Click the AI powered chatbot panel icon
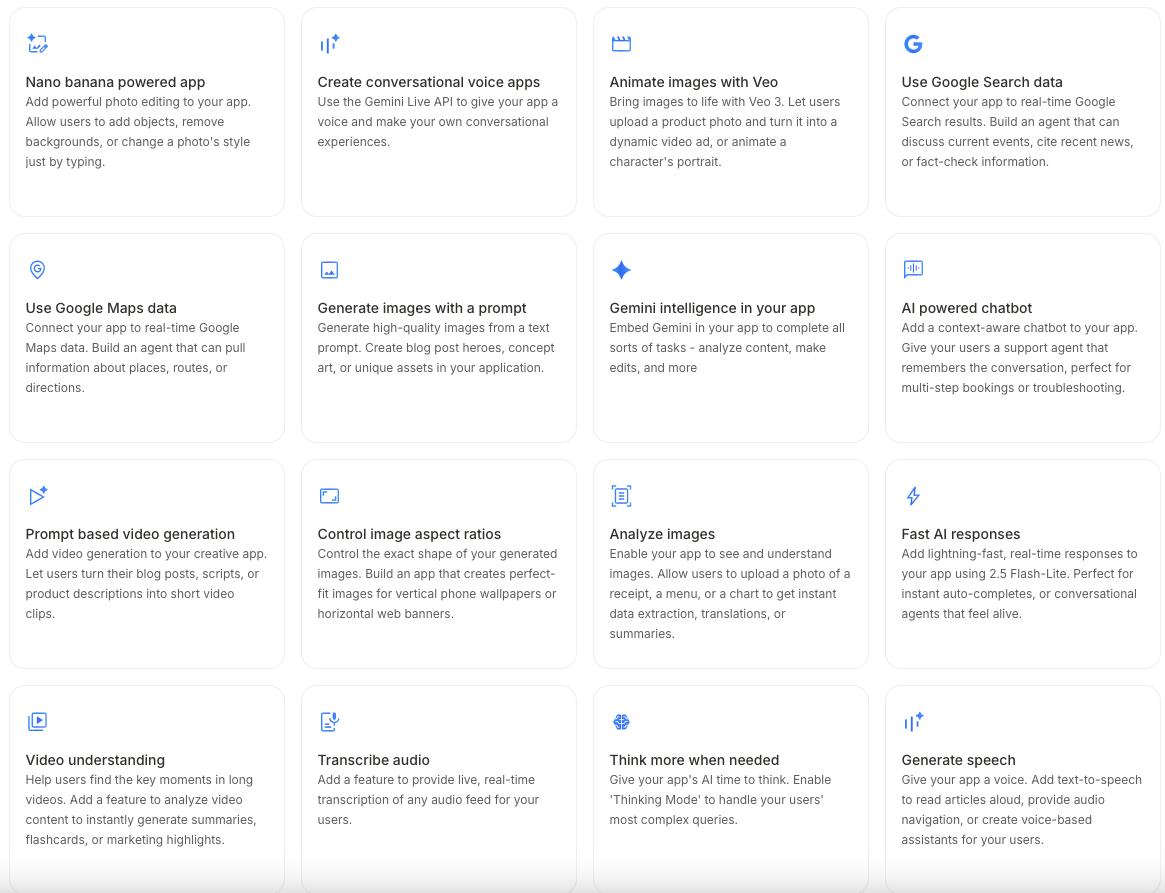The height and width of the screenshot is (893, 1165). point(913,270)
